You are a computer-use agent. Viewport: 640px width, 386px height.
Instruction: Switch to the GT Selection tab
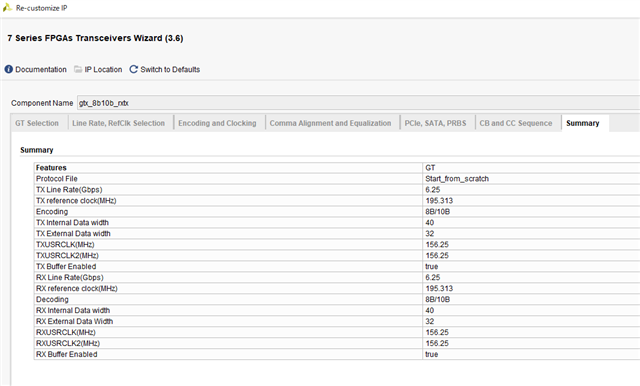click(37, 123)
